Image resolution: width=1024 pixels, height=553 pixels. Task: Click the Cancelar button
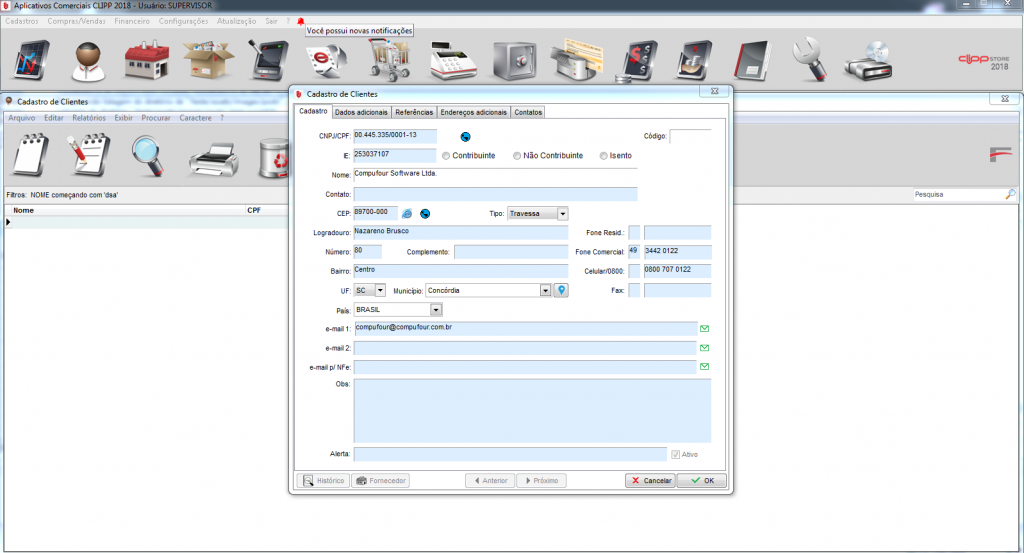(650, 480)
